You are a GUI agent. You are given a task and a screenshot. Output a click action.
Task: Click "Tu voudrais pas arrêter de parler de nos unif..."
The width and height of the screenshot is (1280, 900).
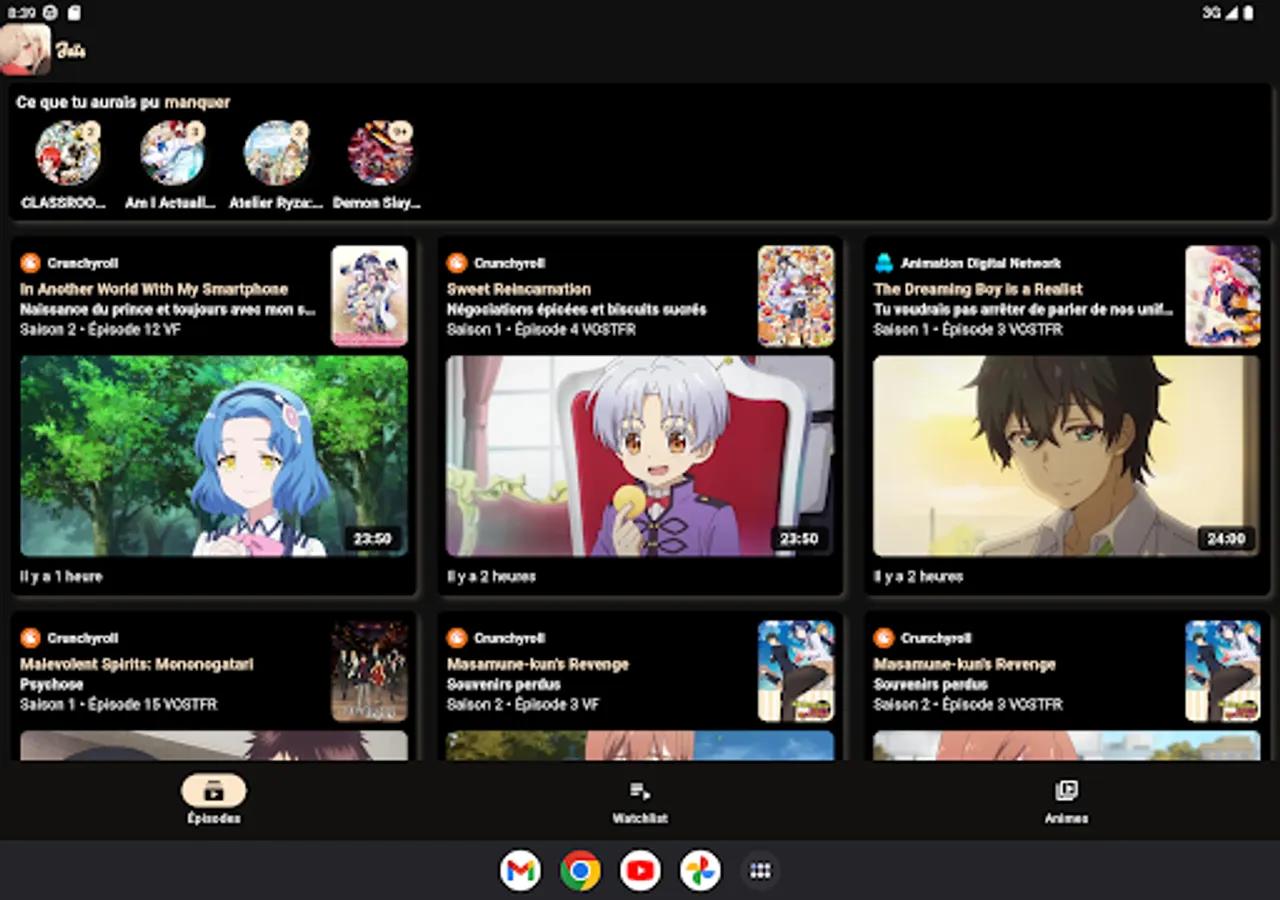point(1023,309)
